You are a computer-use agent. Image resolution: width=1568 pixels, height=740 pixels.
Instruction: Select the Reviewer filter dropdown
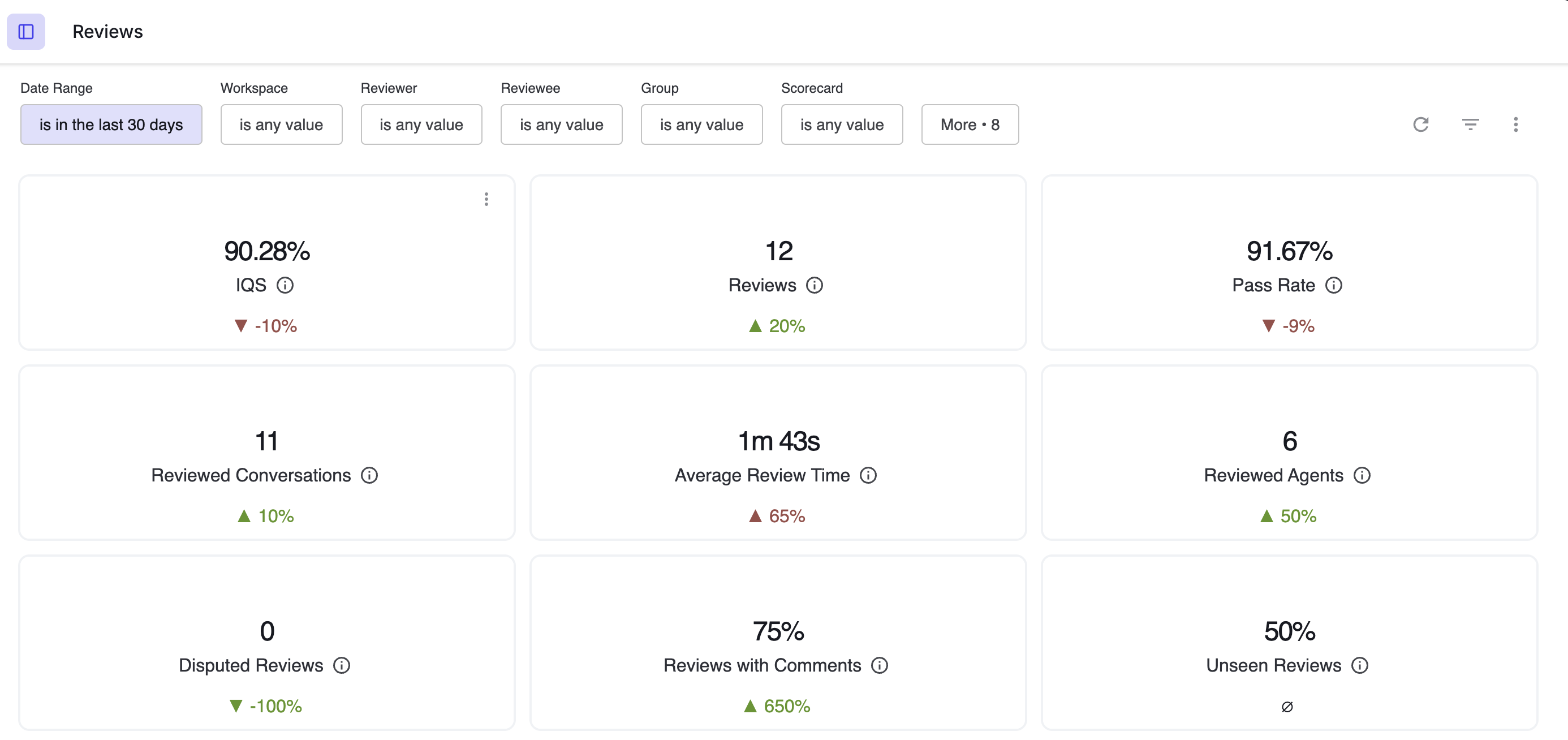pyautogui.click(x=421, y=124)
